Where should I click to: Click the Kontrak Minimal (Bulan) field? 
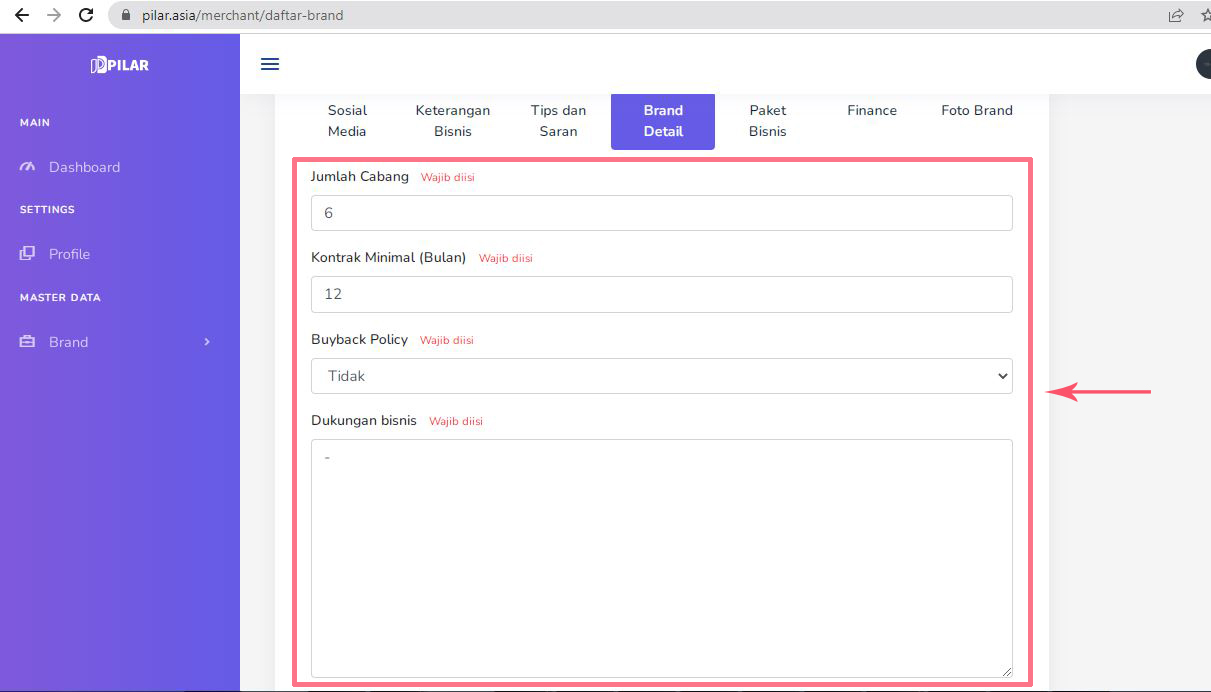(x=661, y=295)
